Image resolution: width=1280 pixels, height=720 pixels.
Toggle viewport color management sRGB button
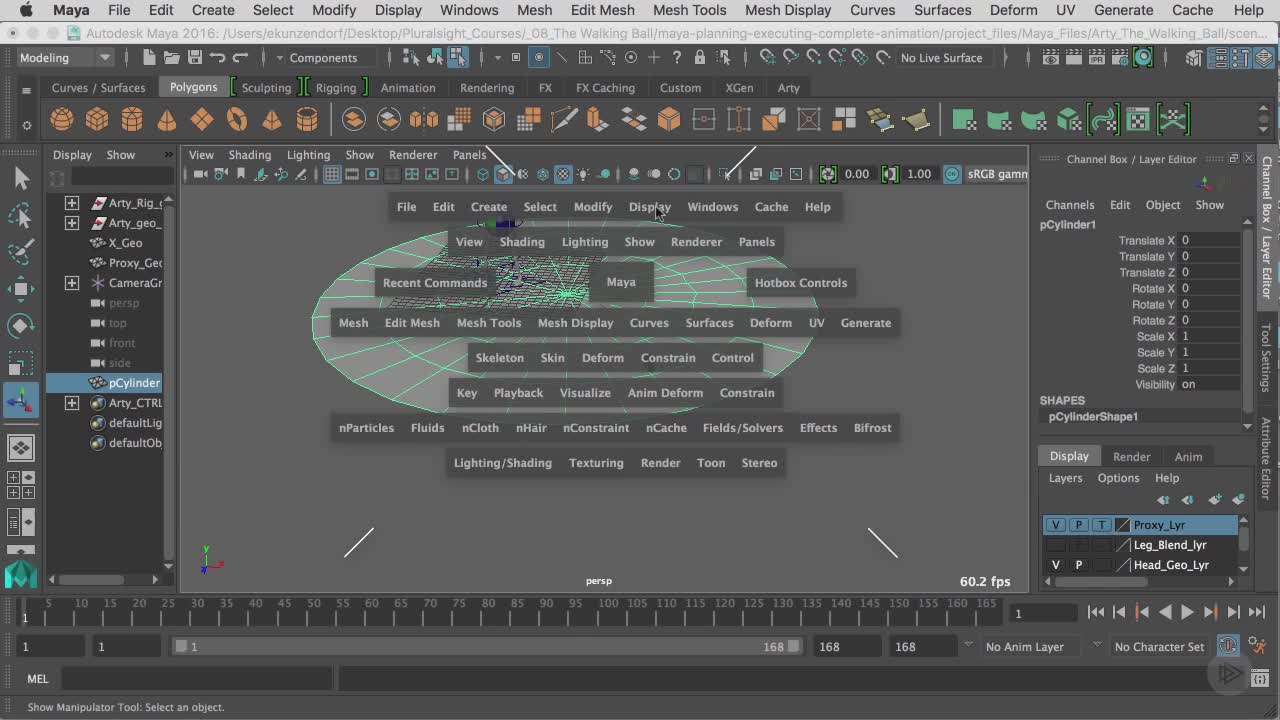(x=952, y=174)
